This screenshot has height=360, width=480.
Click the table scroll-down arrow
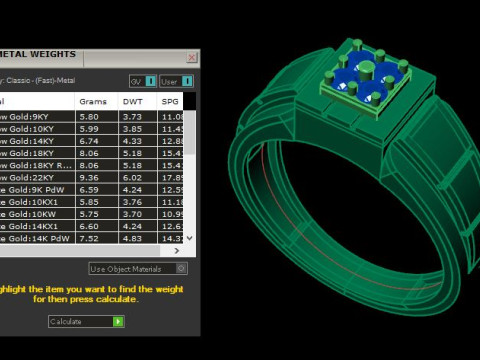point(190,238)
